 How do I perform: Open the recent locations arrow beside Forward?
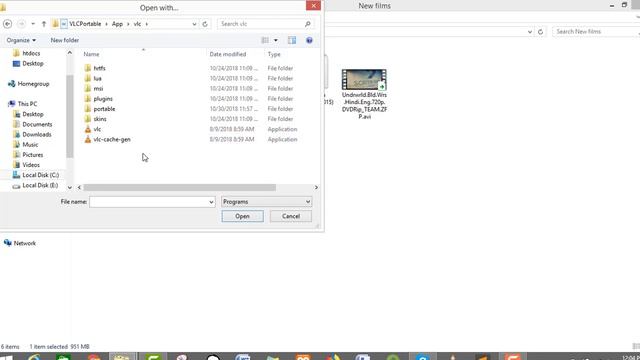point(33,24)
